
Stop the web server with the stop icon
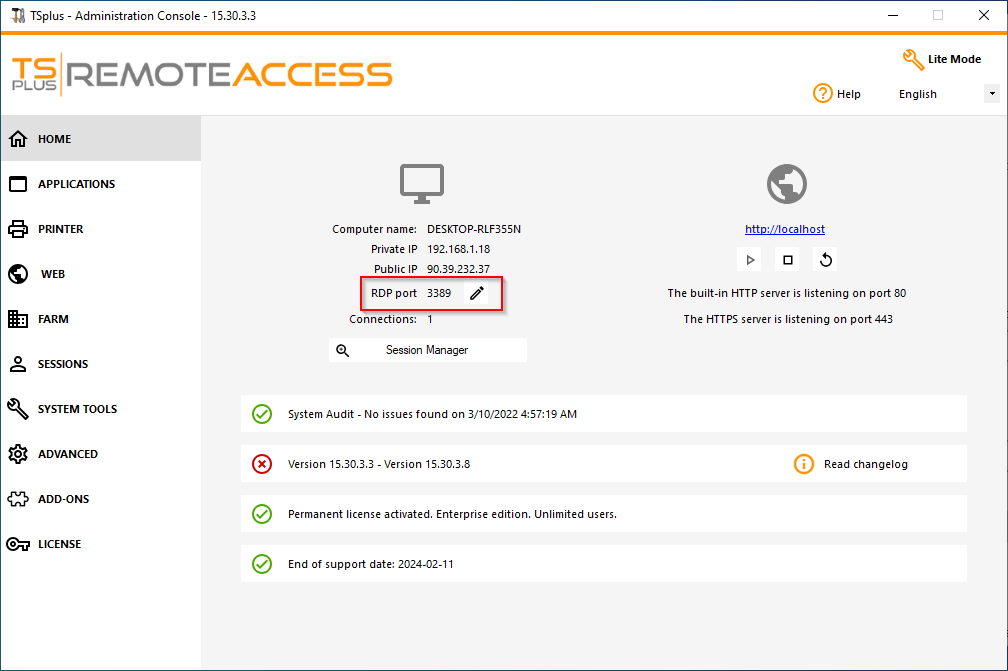(788, 260)
